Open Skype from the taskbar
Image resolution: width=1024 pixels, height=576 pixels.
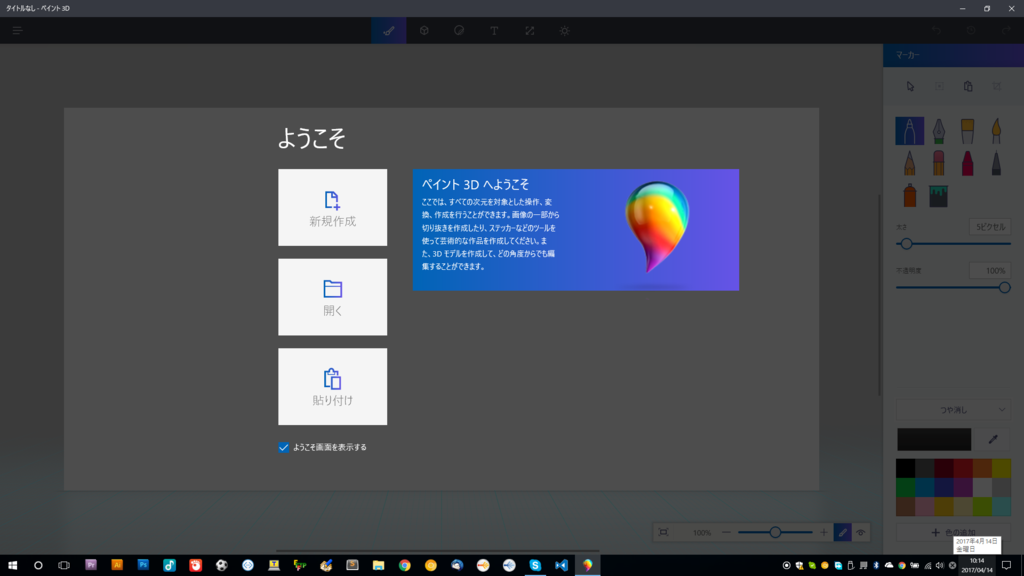[535, 565]
